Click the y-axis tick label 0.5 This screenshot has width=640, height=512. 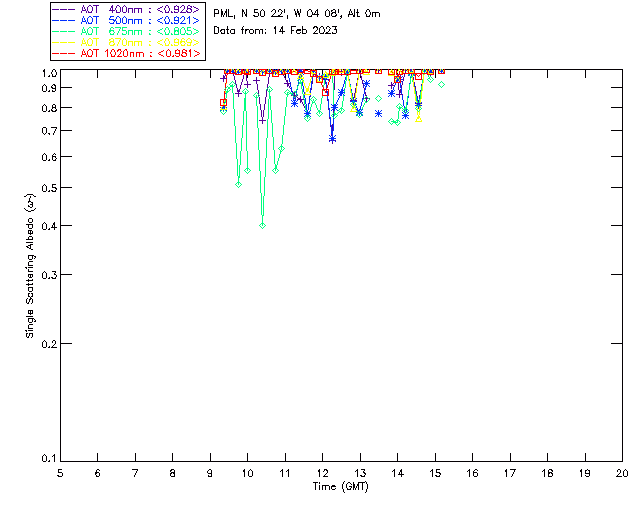click(49, 188)
